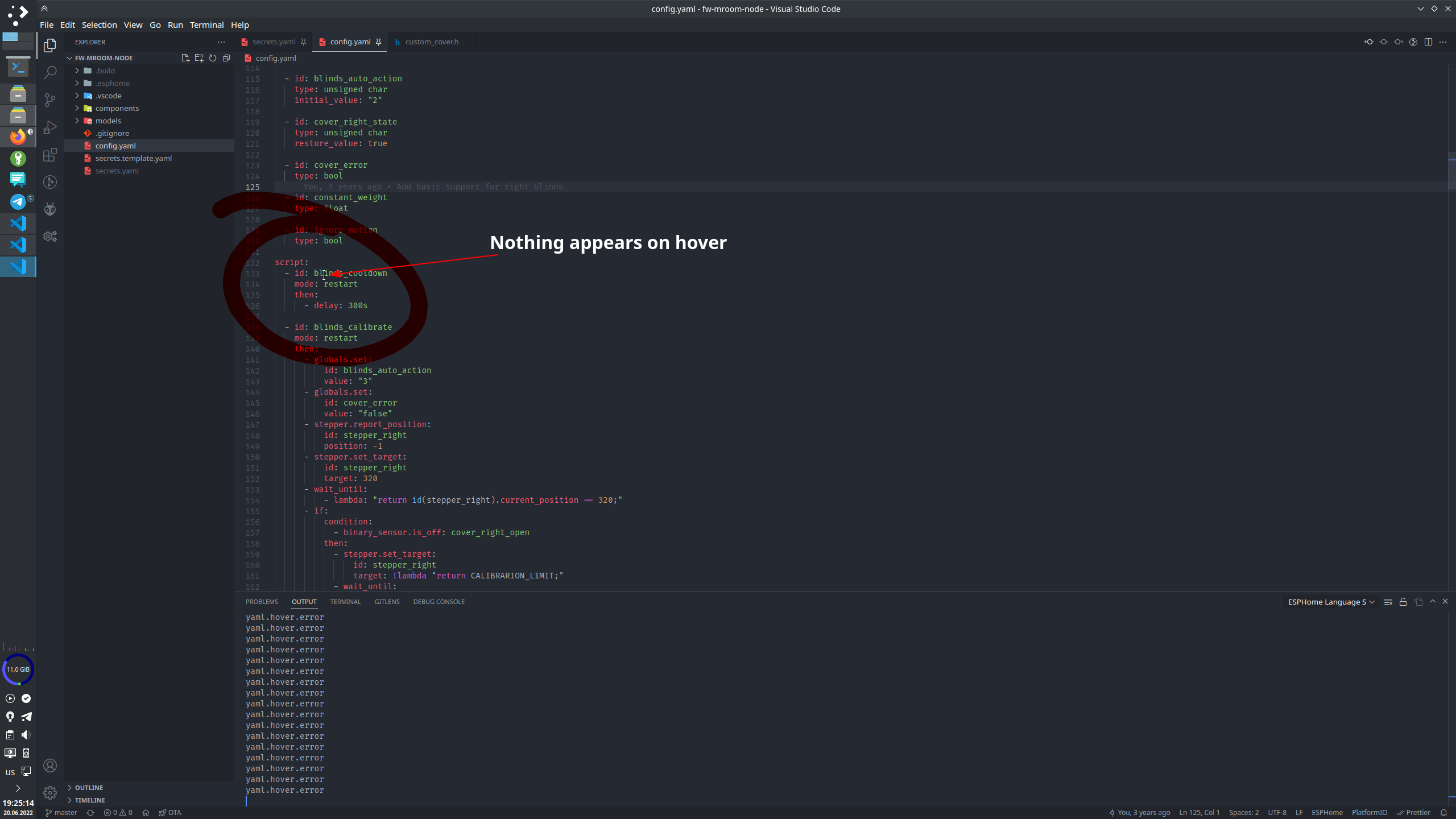Click the Clear Output icon in Output panel
This screenshot has width=1456, height=819.
pyautogui.click(x=1388, y=602)
